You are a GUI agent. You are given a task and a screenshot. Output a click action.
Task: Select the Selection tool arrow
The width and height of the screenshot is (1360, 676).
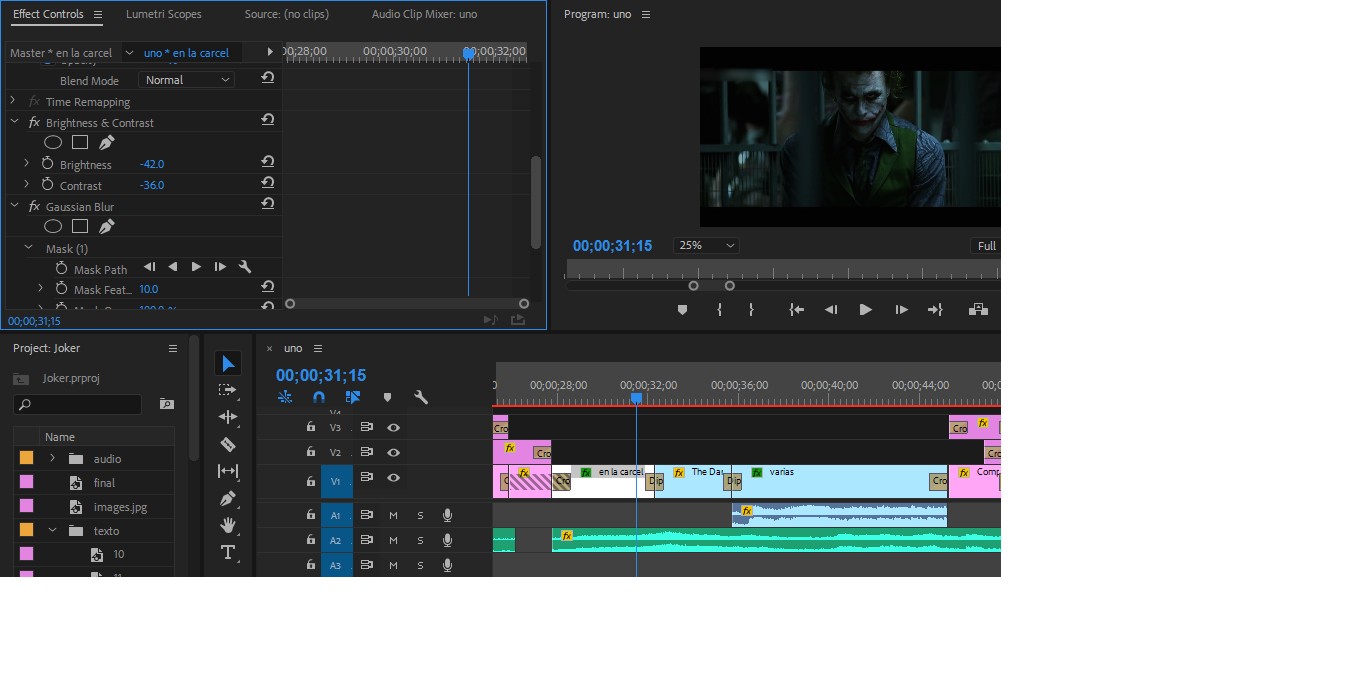[228, 363]
